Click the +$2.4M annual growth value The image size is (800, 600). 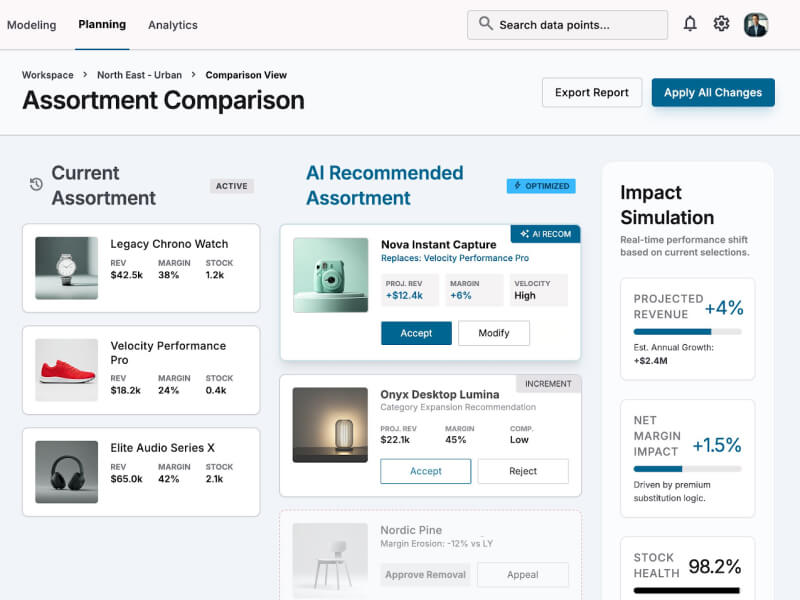[x=651, y=361]
